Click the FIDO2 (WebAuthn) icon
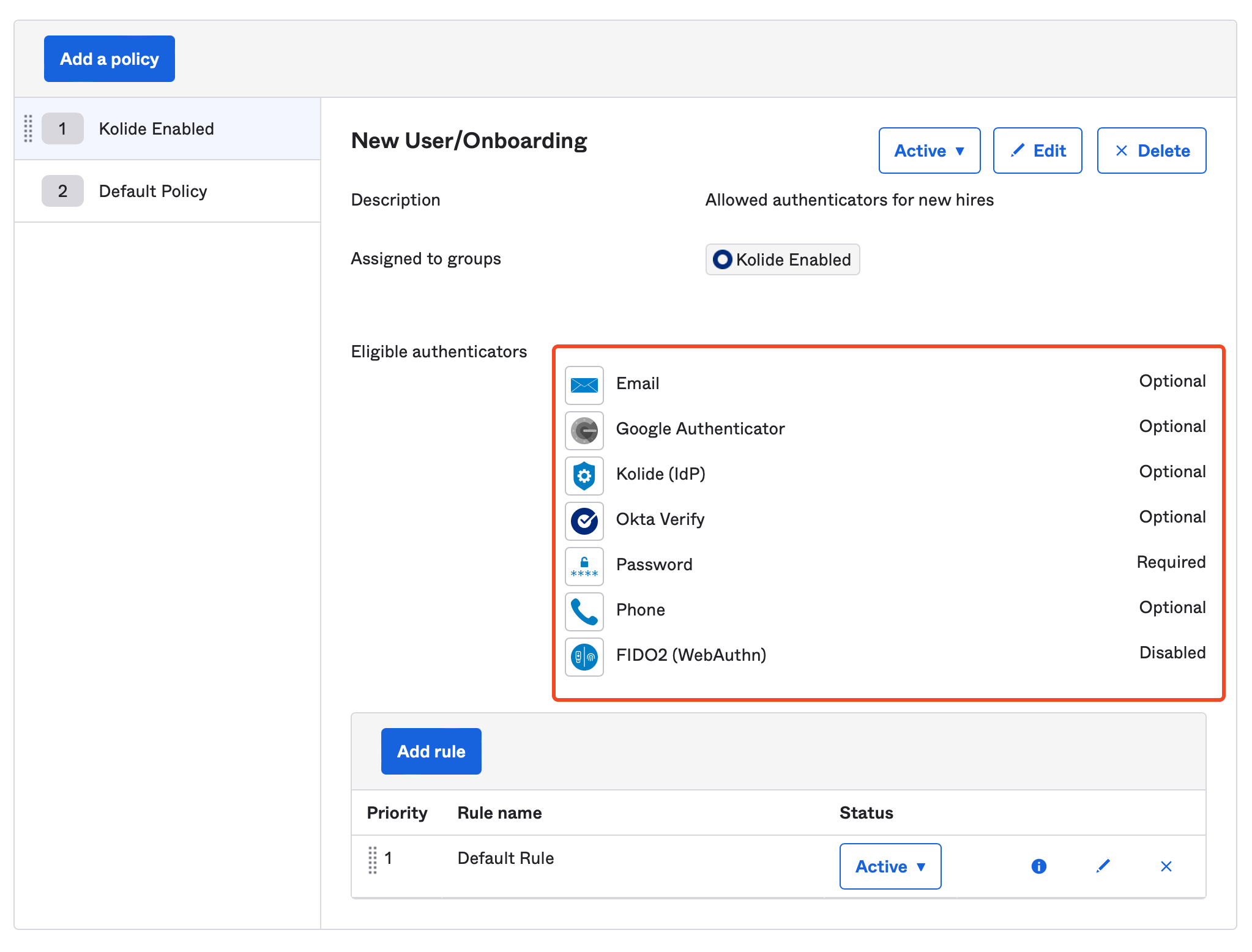The width and height of the screenshot is (1252, 952). (584, 657)
